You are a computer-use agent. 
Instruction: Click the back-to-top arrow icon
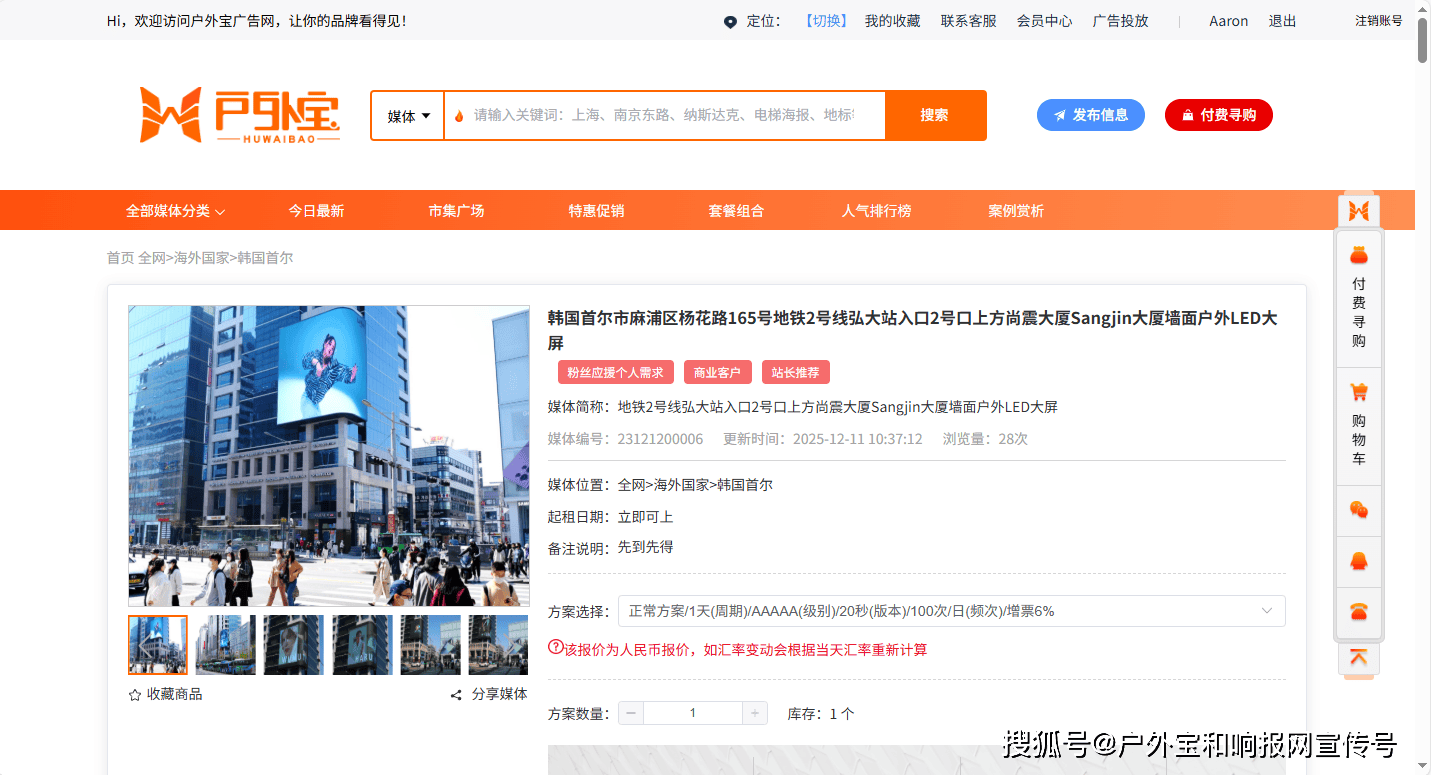pyautogui.click(x=1358, y=658)
